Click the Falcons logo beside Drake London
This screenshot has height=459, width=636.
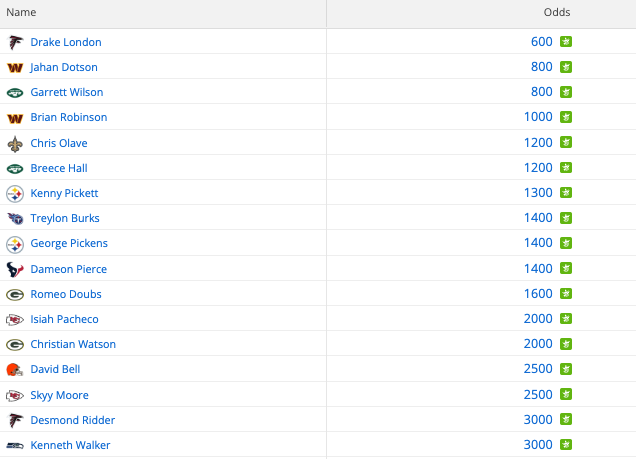pyautogui.click(x=15, y=42)
